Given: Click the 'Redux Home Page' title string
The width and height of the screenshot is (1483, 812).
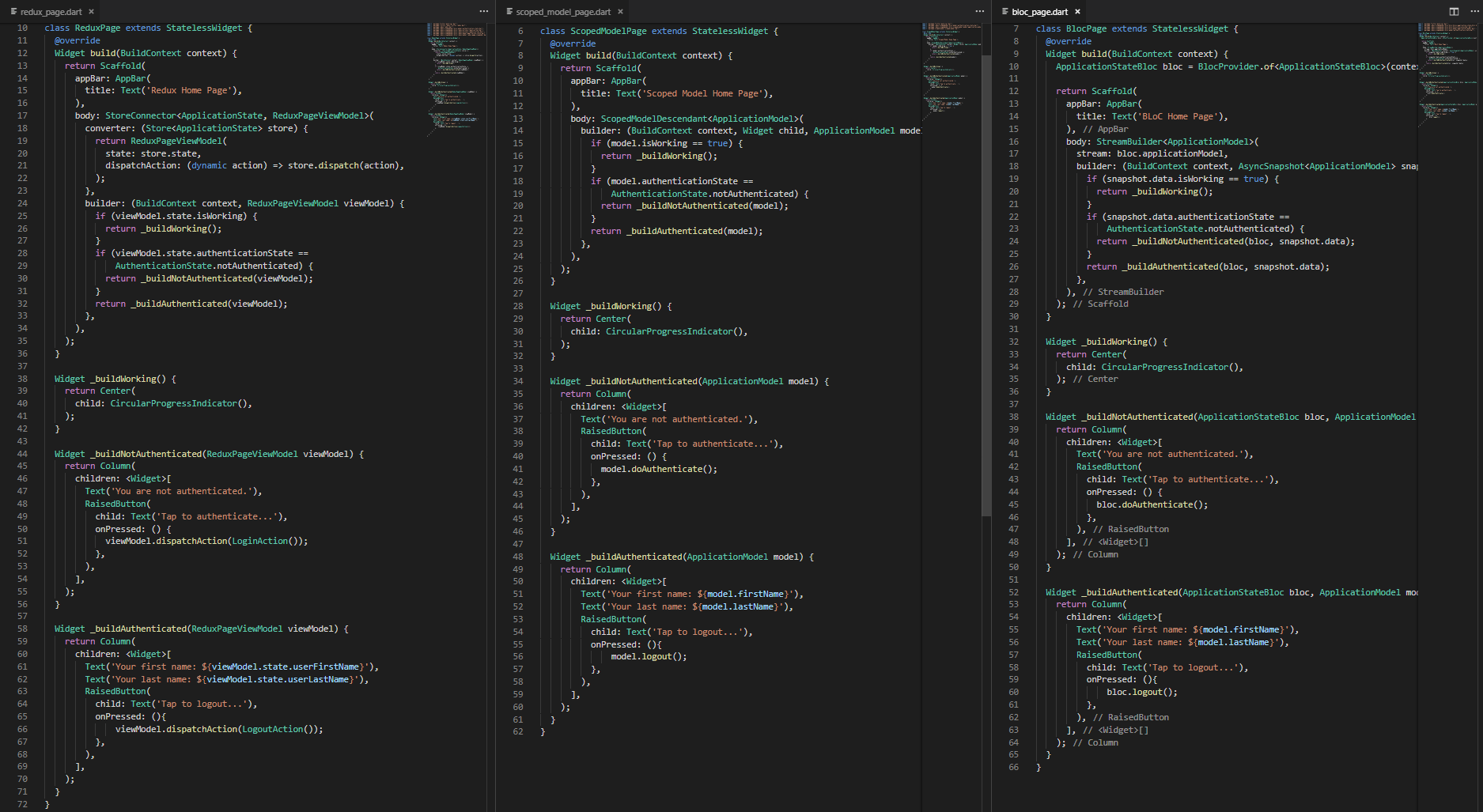Looking at the screenshot, I should click(191, 90).
